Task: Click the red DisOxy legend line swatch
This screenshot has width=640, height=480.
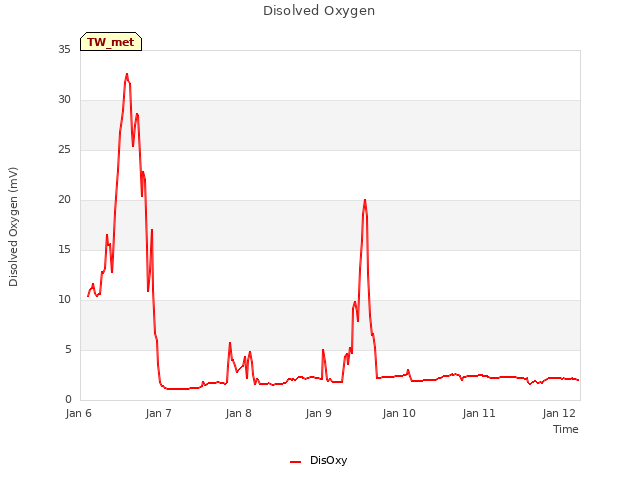Action: click(295, 462)
